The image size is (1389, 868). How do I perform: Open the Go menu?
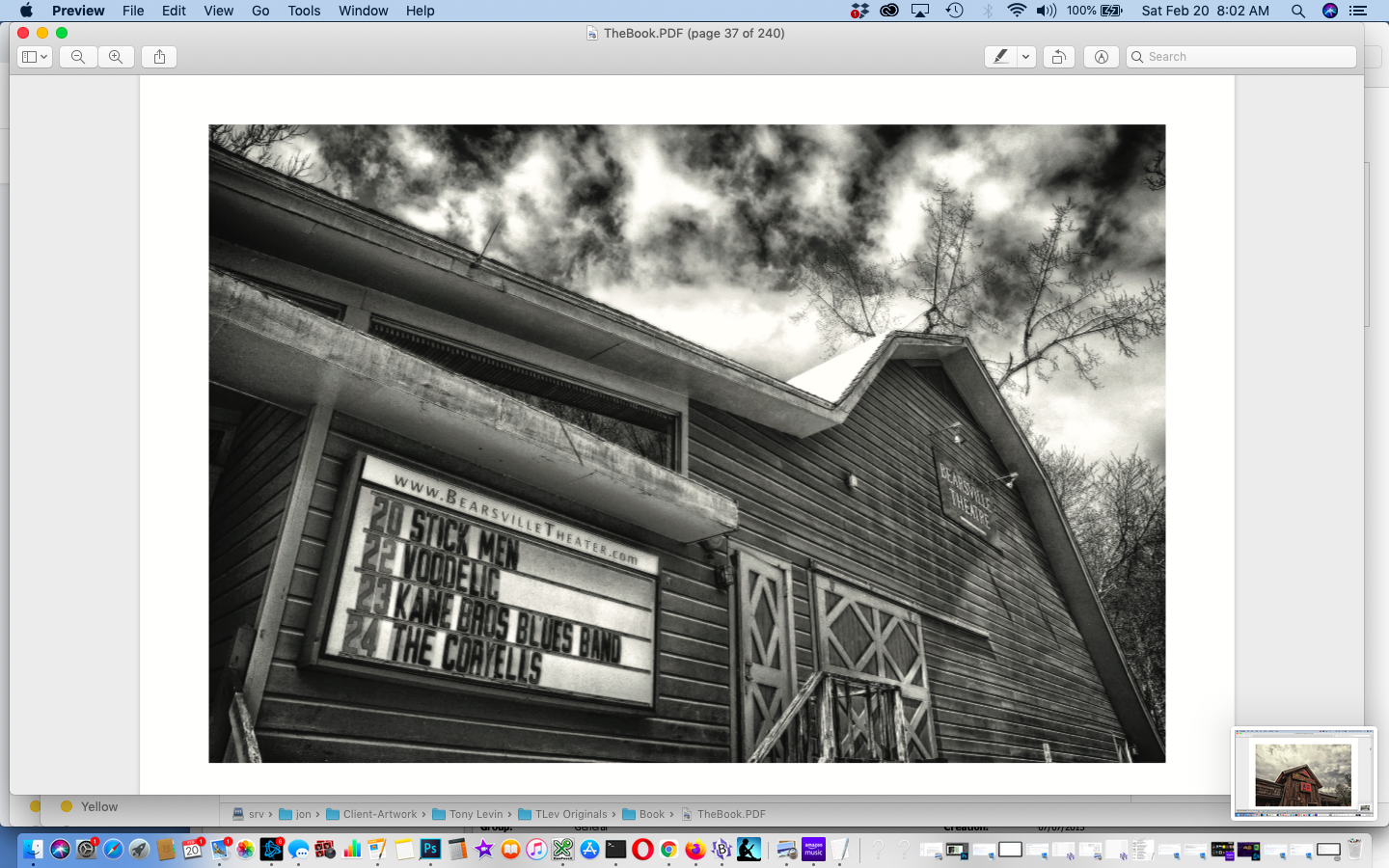pos(260,11)
